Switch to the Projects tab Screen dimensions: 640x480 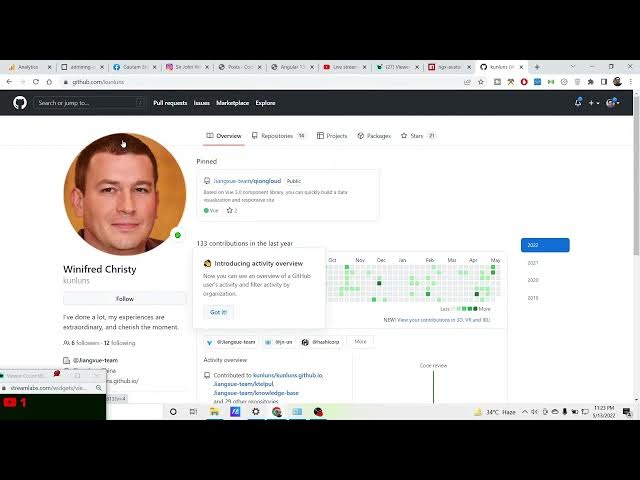coord(332,136)
